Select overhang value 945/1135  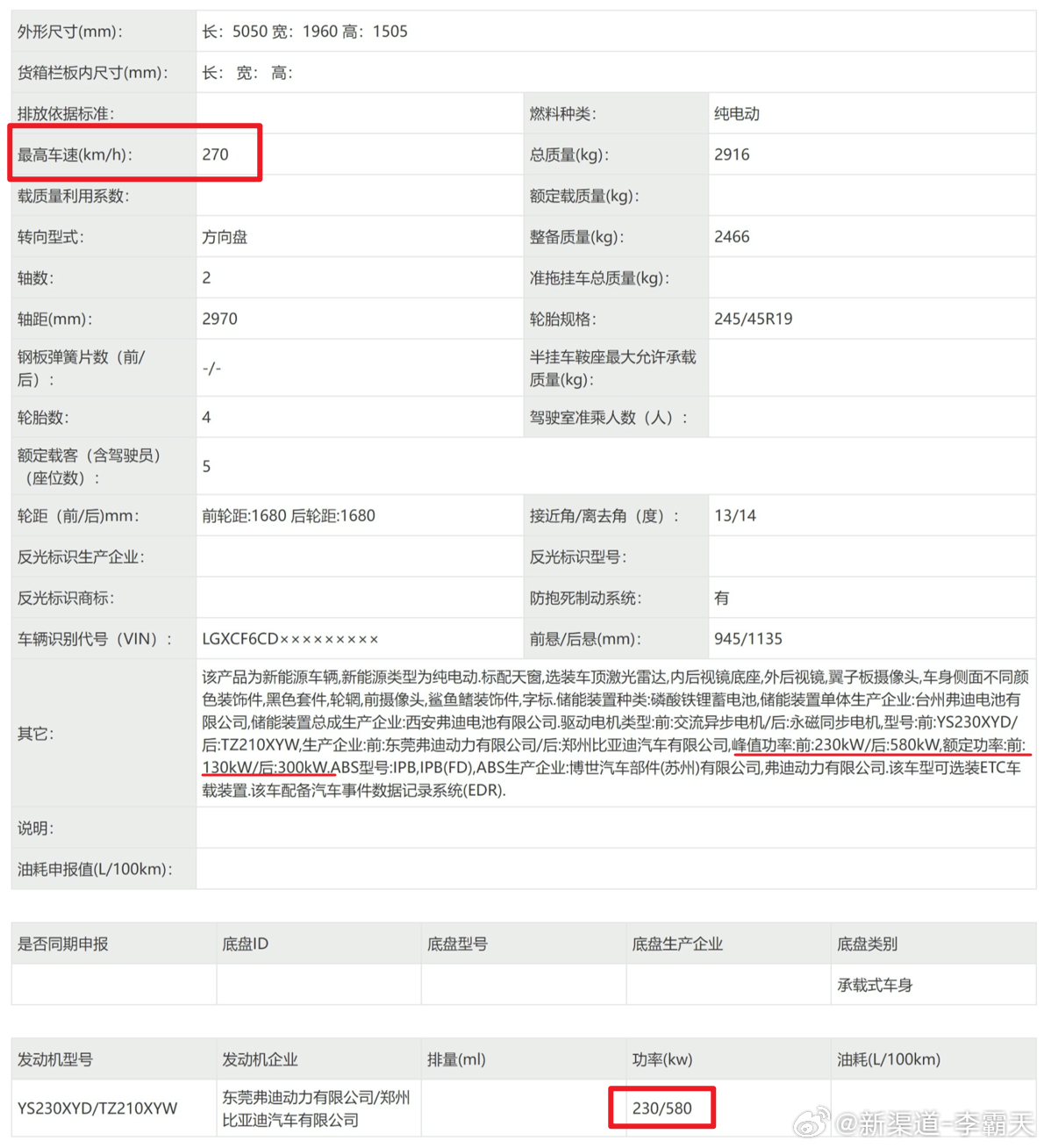748,640
